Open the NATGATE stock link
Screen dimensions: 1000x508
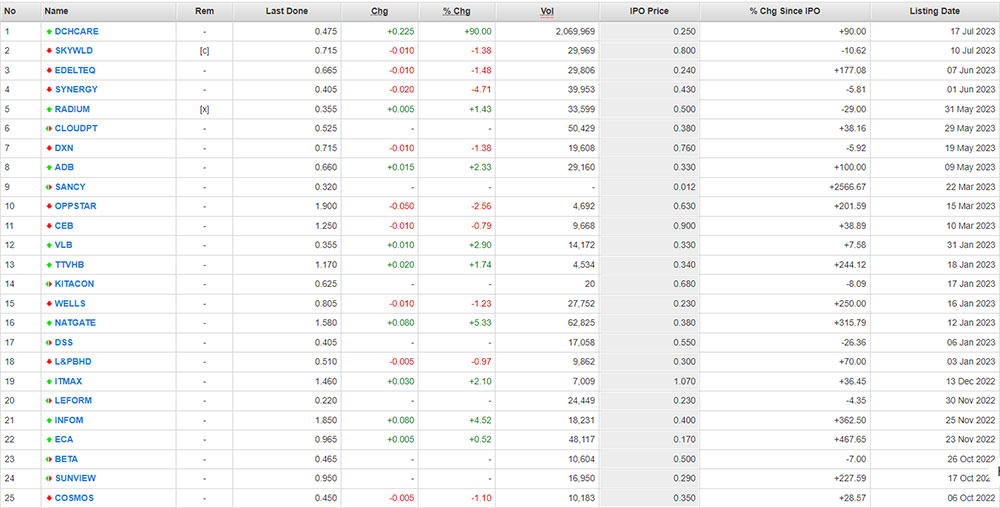(75, 323)
